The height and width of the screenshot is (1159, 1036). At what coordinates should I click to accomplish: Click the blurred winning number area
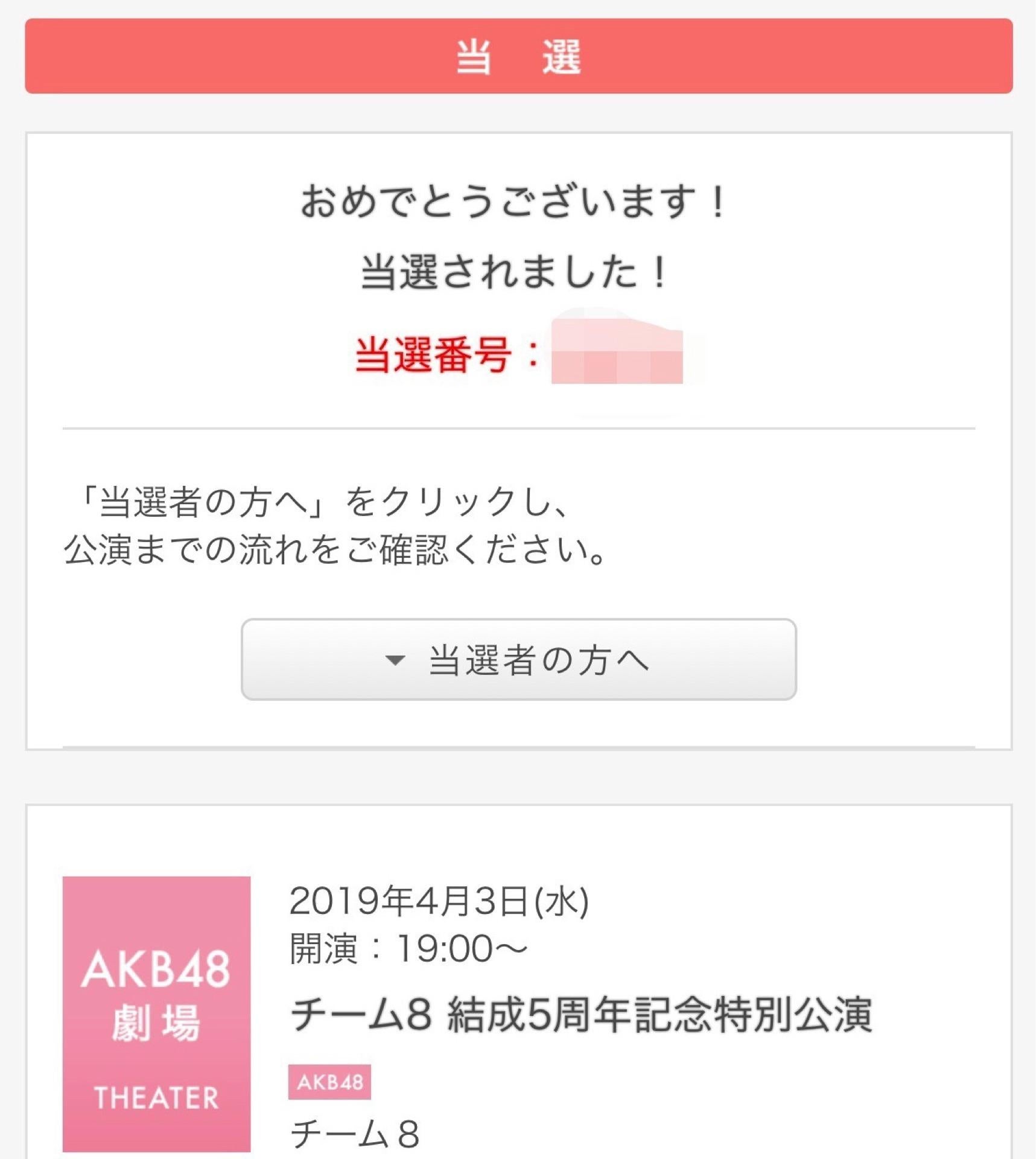[617, 353]
